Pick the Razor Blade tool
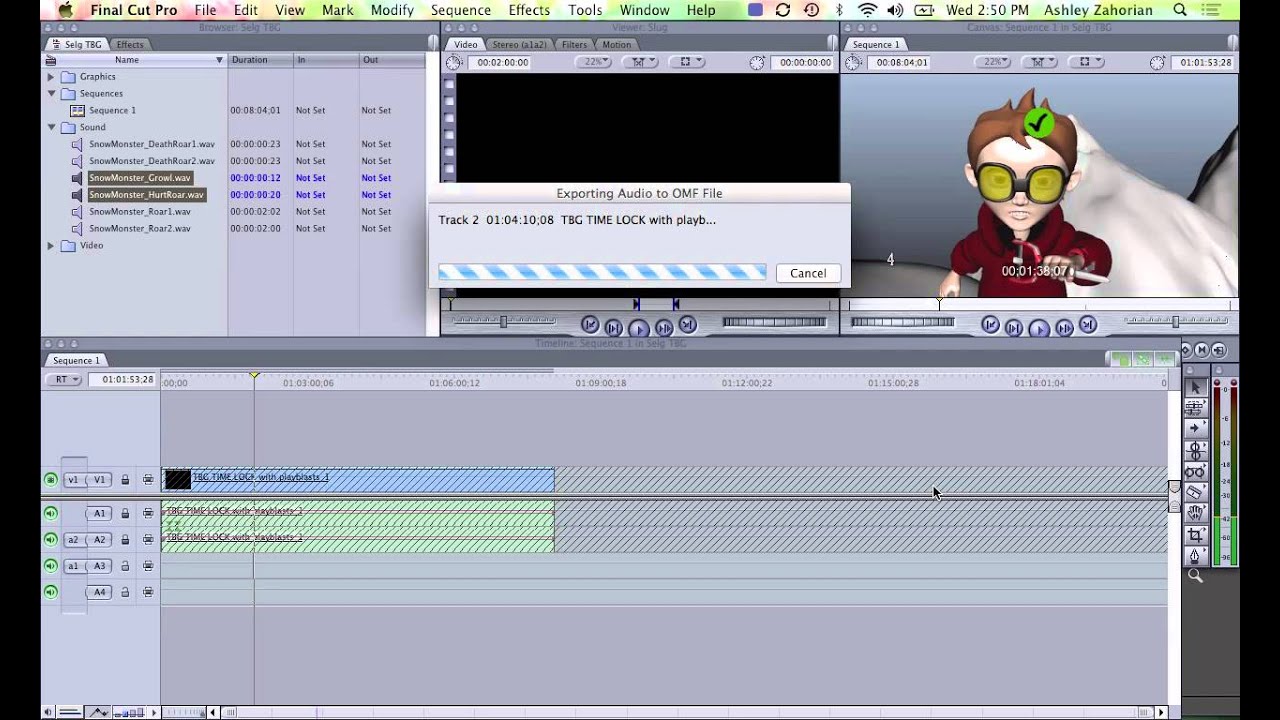The image size is (1280, 720). [x=1194, y=492]
